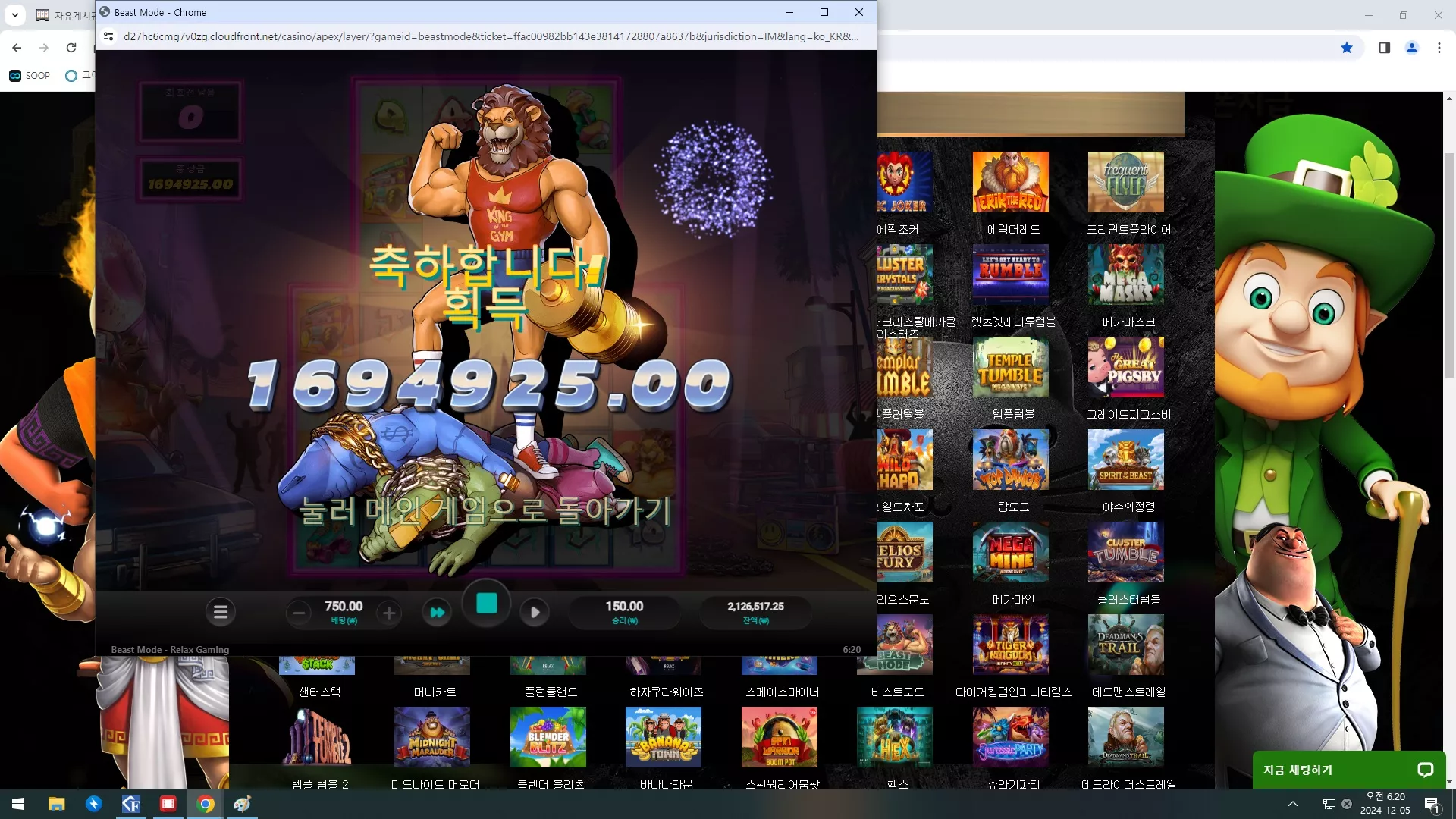Expand the tab search dropdown arrow
The height and width of the screenshot is (819, 1456).
click(x=15, y=15)
